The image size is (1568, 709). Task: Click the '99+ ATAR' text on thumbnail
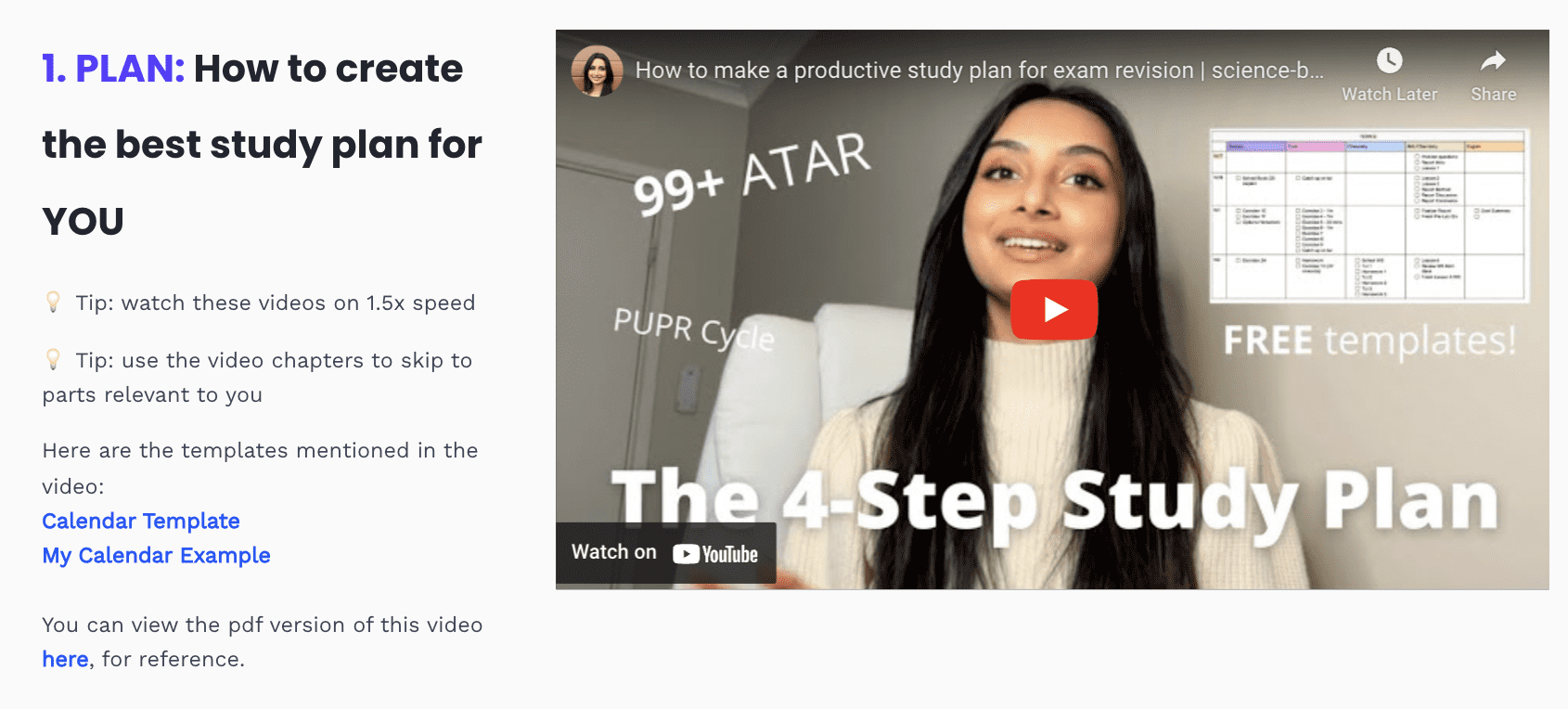pyautogui.click(x=752, y=174)
